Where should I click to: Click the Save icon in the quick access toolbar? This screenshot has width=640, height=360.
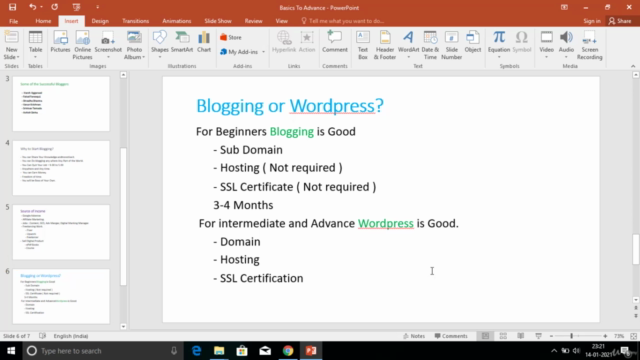click(12, 7)
